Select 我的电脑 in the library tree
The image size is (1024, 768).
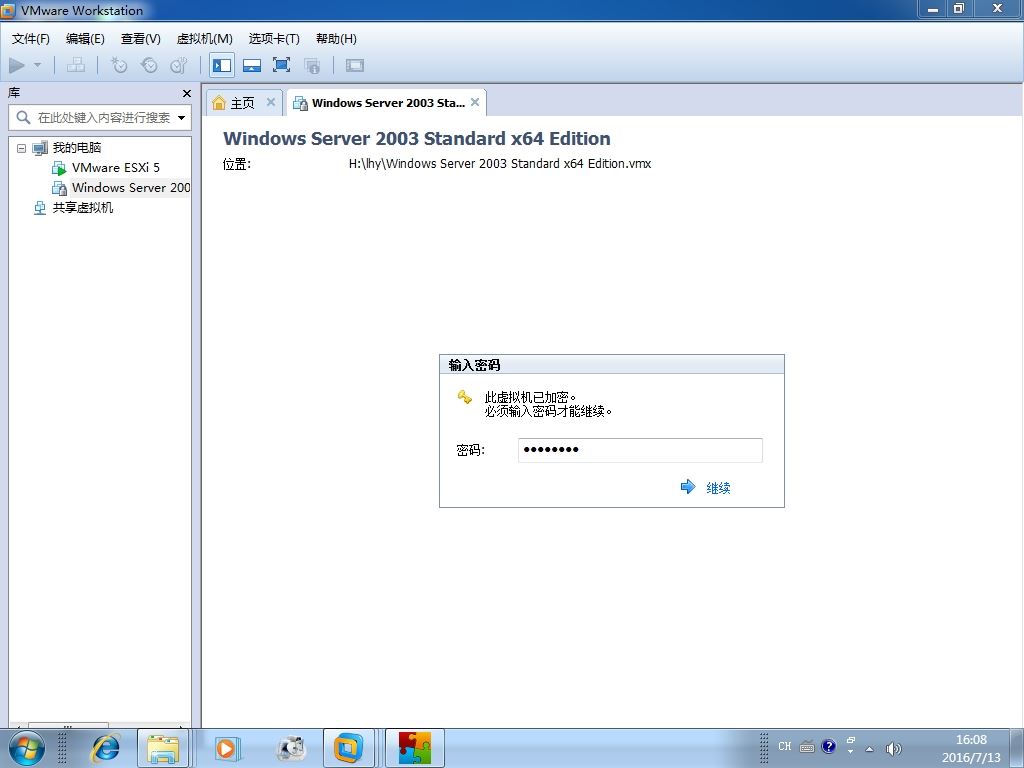click(x=76, y=148)
